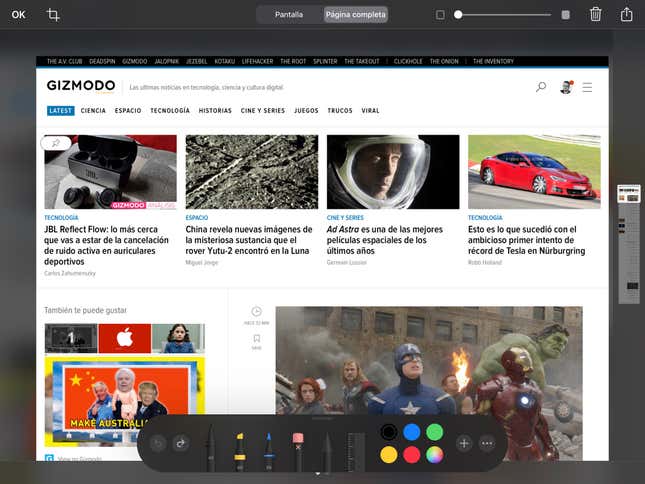Select the crop tool
The image size is (645, 484).
point(53,15)
